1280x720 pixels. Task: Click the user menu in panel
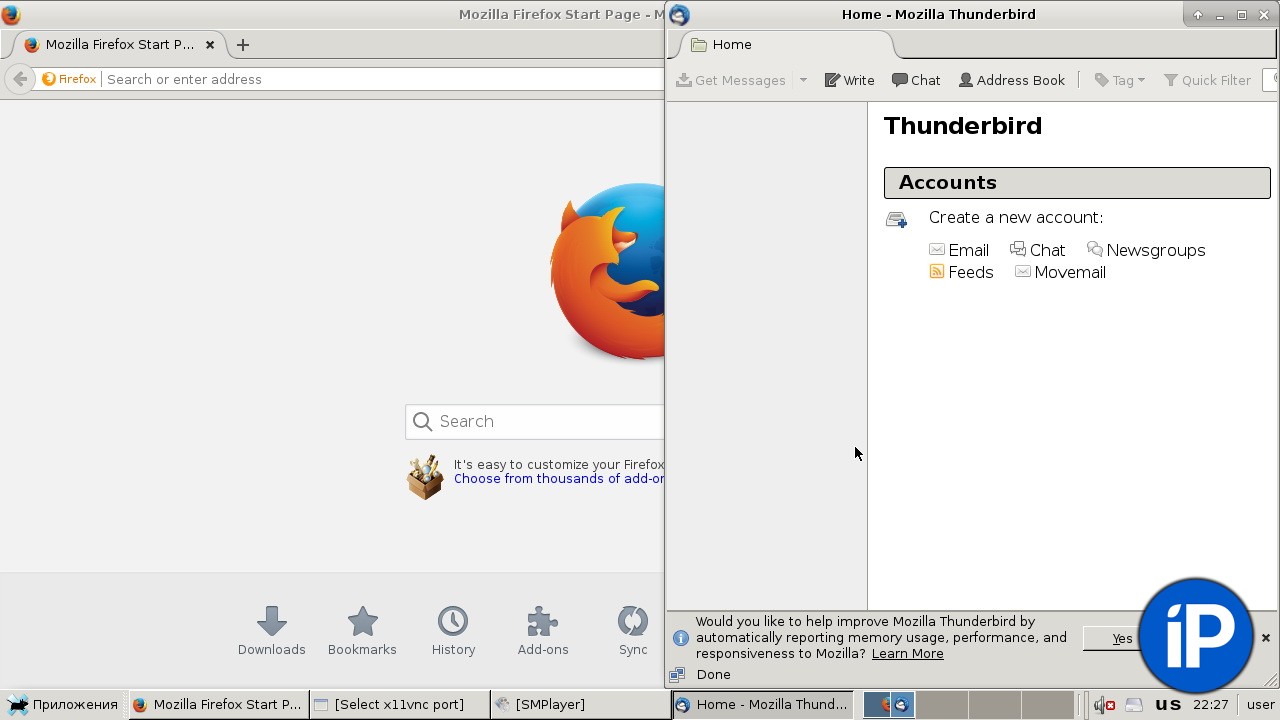coord(1261,705)
